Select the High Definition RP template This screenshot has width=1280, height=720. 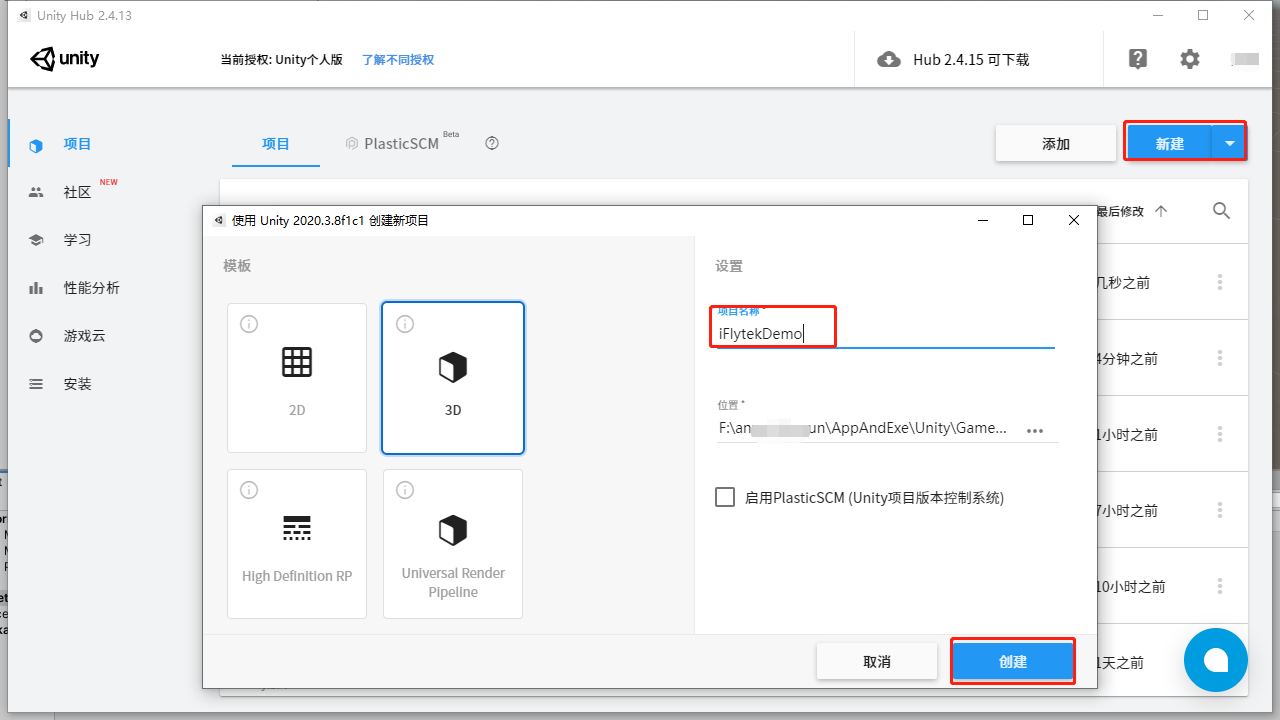tap(297, 544)
